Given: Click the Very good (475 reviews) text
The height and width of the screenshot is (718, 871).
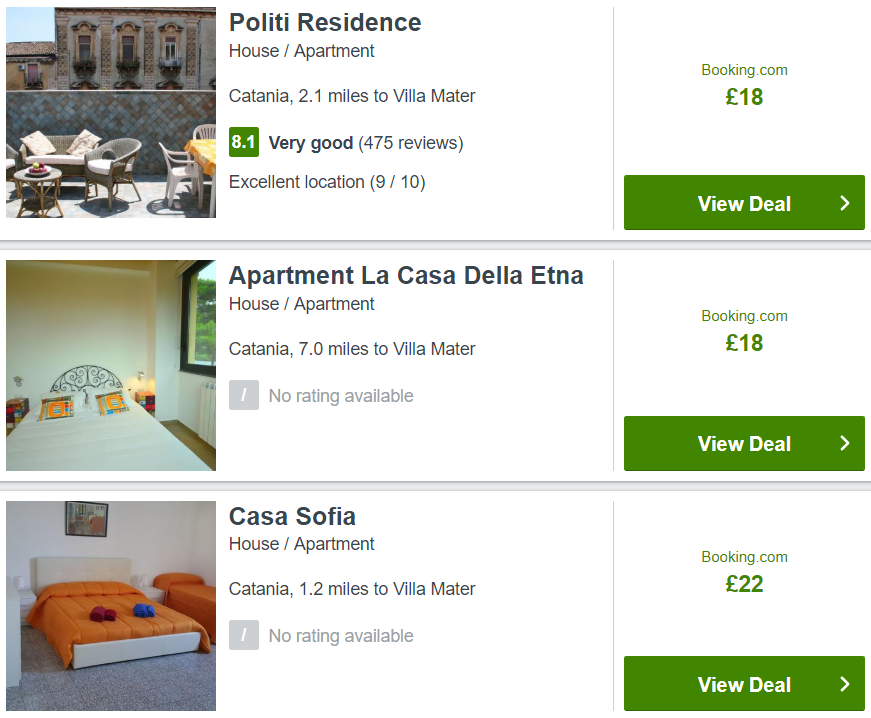Looking at the screenshot, I should coord(366,143).
